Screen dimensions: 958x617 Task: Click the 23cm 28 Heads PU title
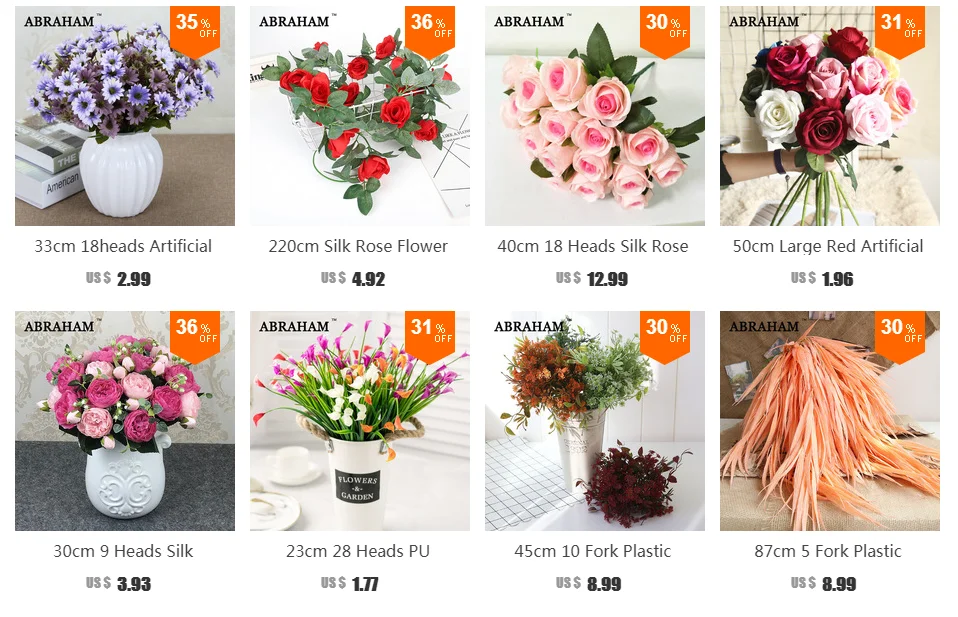tap(358, 551)
